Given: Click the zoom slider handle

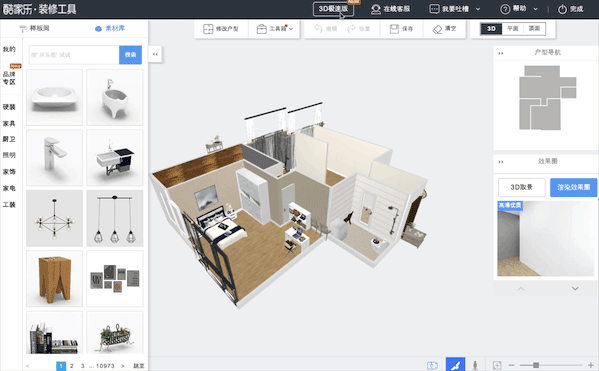Looking at the screenshot, I should tap(536, 365).
